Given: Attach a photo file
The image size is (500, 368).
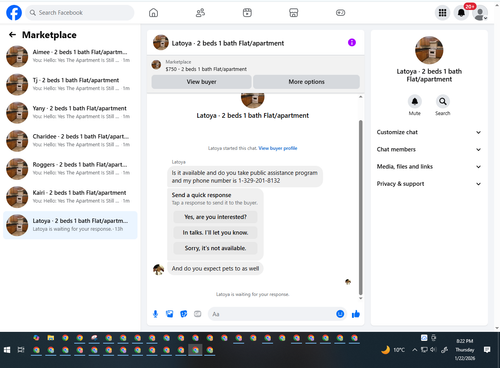Looking at the screenshot, I should tap(170, 314).
